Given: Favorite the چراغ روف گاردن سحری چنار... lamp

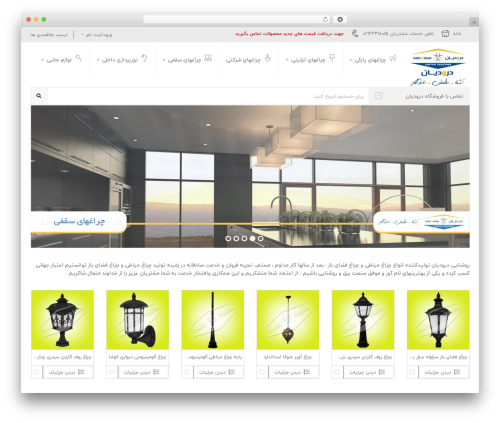Looking at the screenshot, I should point(36,372).
